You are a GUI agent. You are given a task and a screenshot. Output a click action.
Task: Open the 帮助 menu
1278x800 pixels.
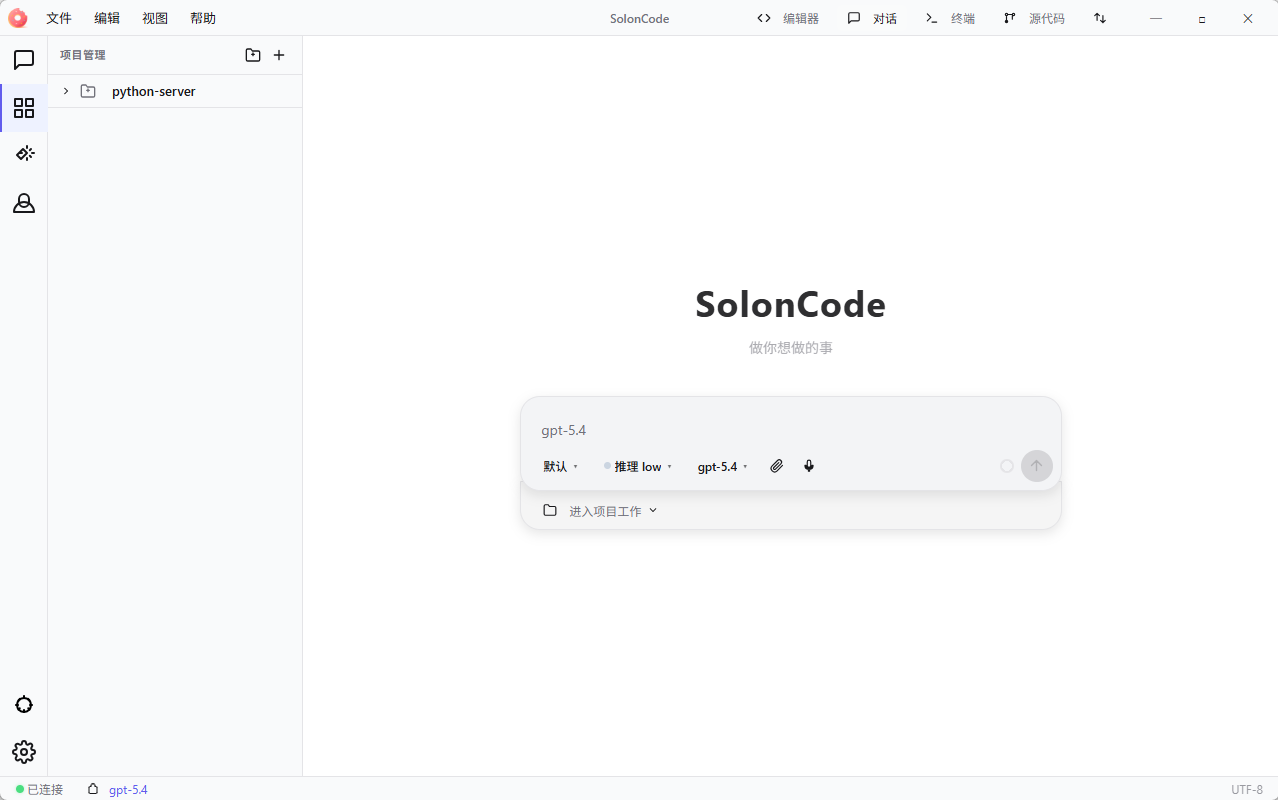[203, 18]
